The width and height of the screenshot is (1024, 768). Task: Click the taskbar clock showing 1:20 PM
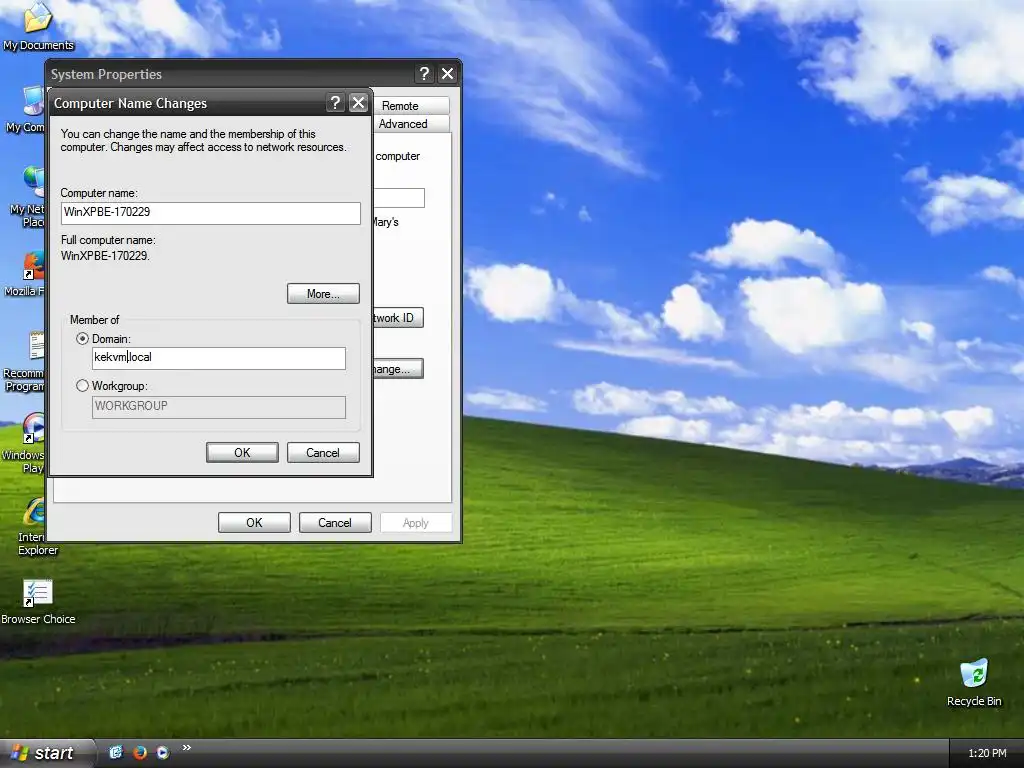tap(987, 753)
